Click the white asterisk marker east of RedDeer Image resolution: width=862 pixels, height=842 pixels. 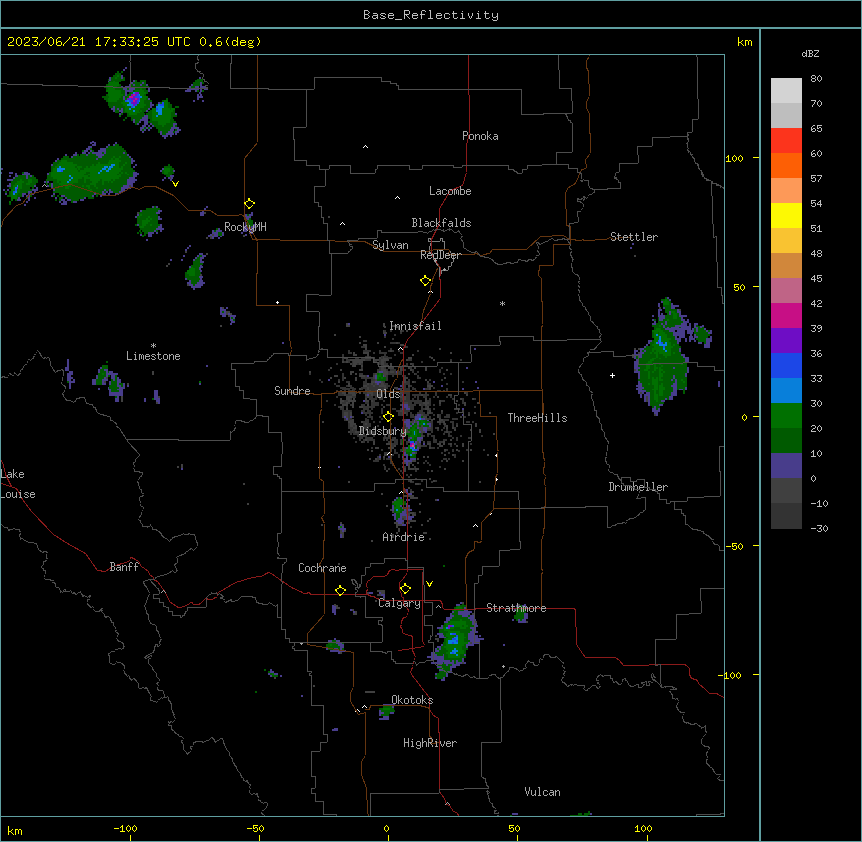(x=502, y=303)
